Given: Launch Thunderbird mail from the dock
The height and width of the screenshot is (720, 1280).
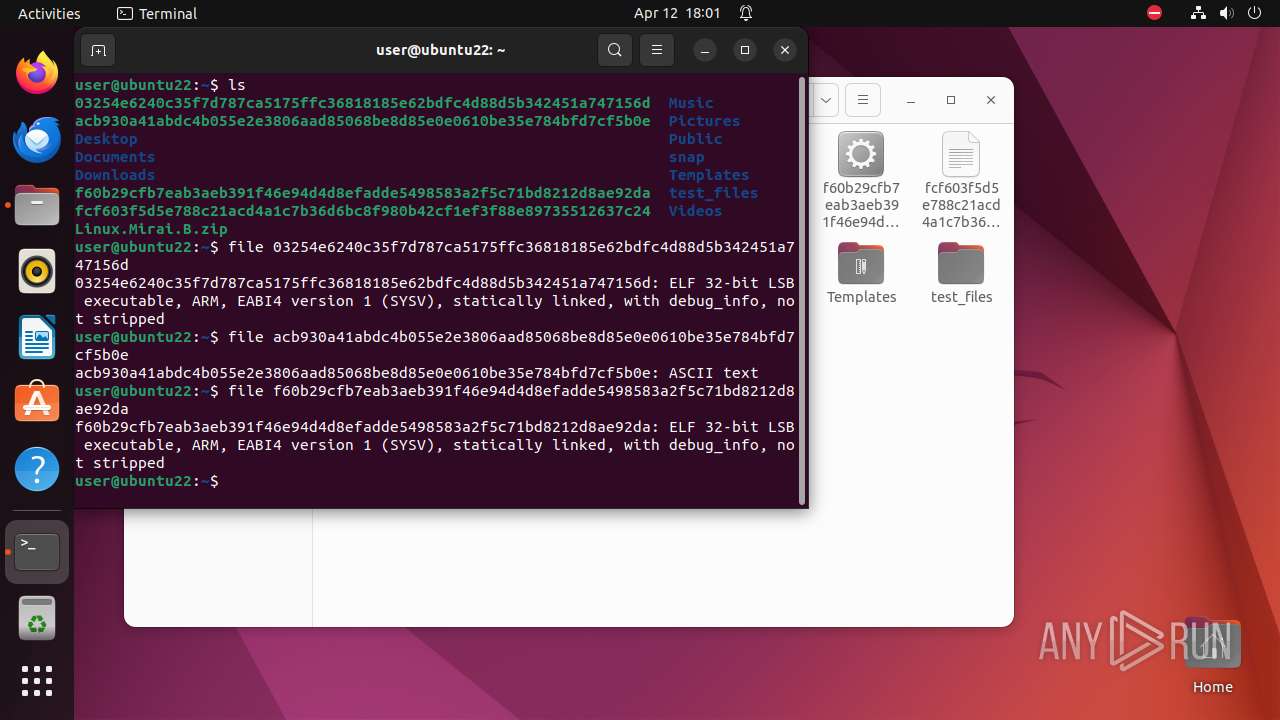Looking at the screenshot, I should tap(37, 140).
